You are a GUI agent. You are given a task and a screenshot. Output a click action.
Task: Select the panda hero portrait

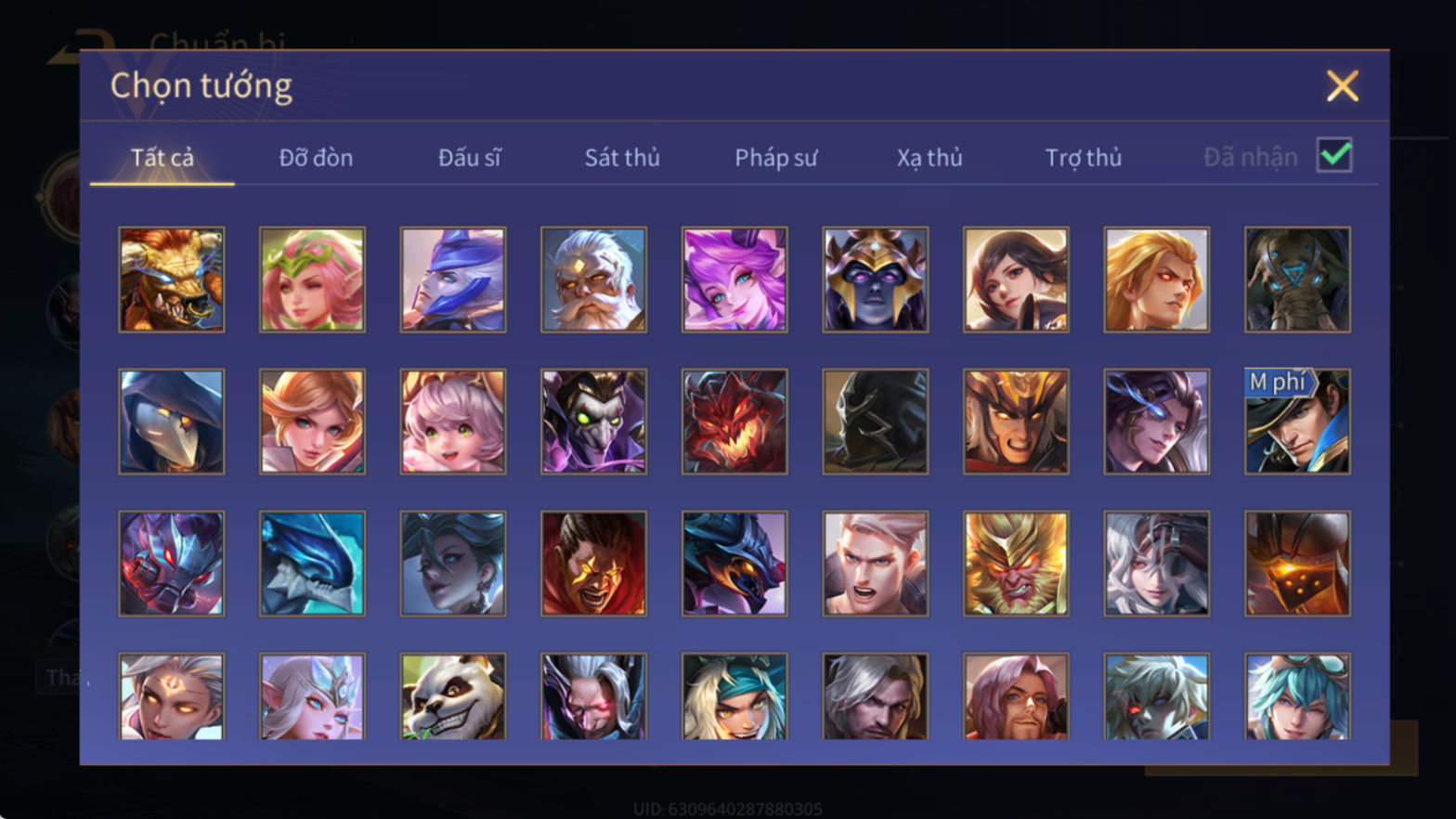pyautogui.click(x=453, y=696)
